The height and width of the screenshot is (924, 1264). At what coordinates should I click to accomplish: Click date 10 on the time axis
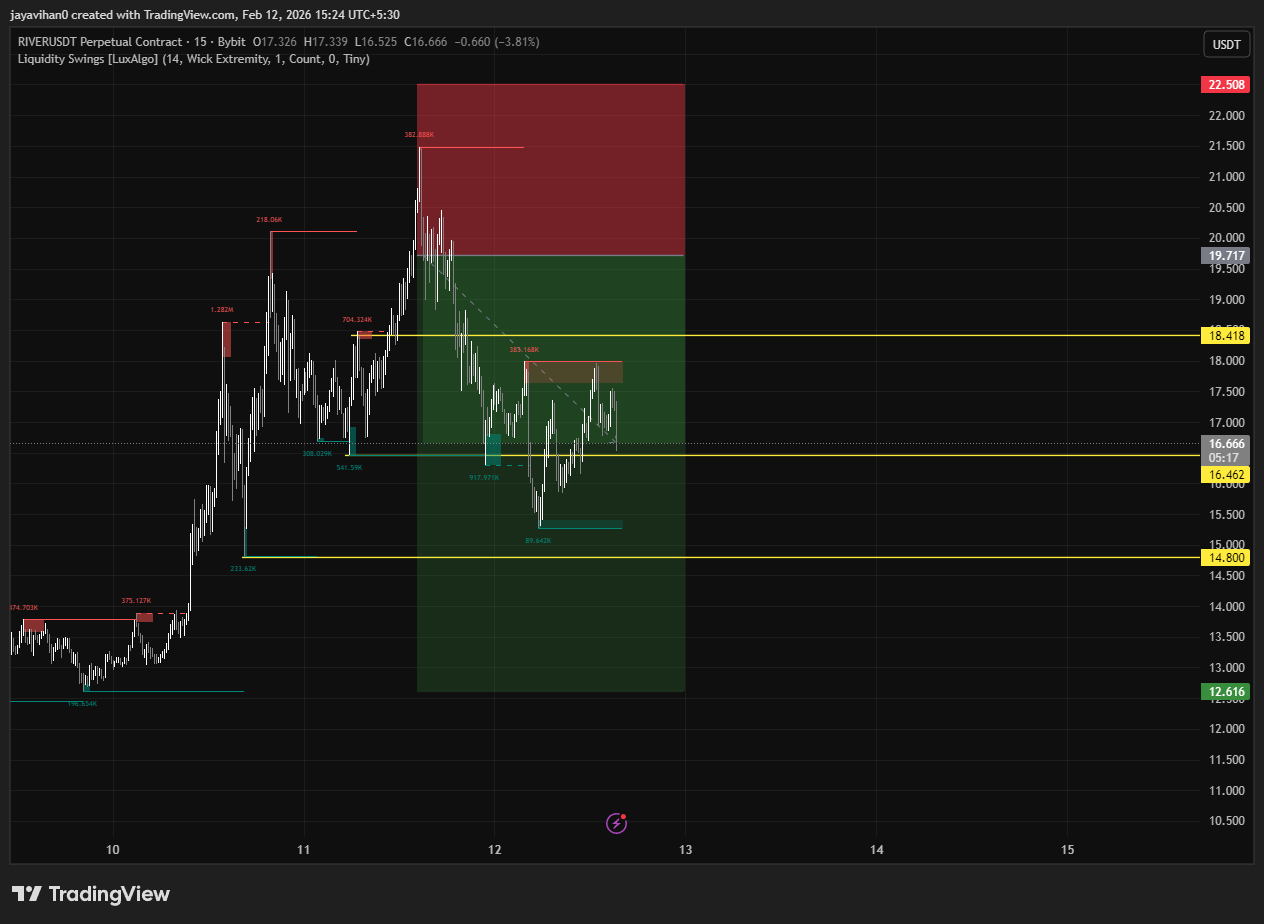pos(113,850)
